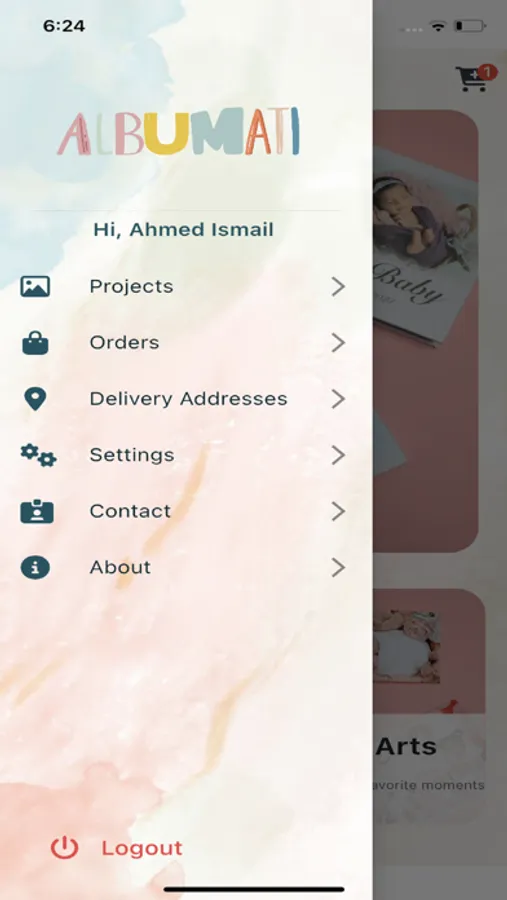Click the Contact card icon

pos(37,511)
